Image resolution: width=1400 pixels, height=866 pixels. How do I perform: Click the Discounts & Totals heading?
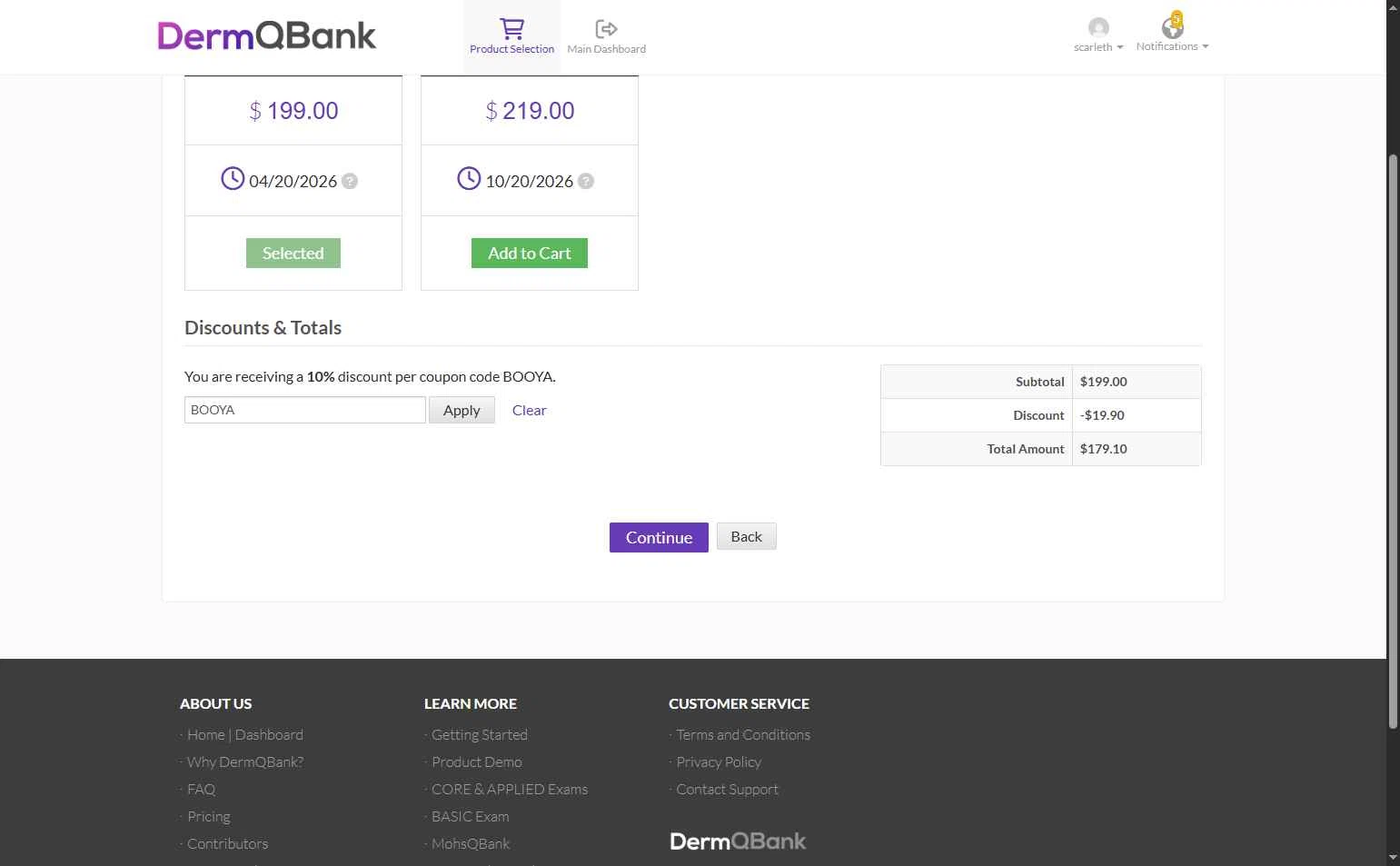click(x=263, y=328)
